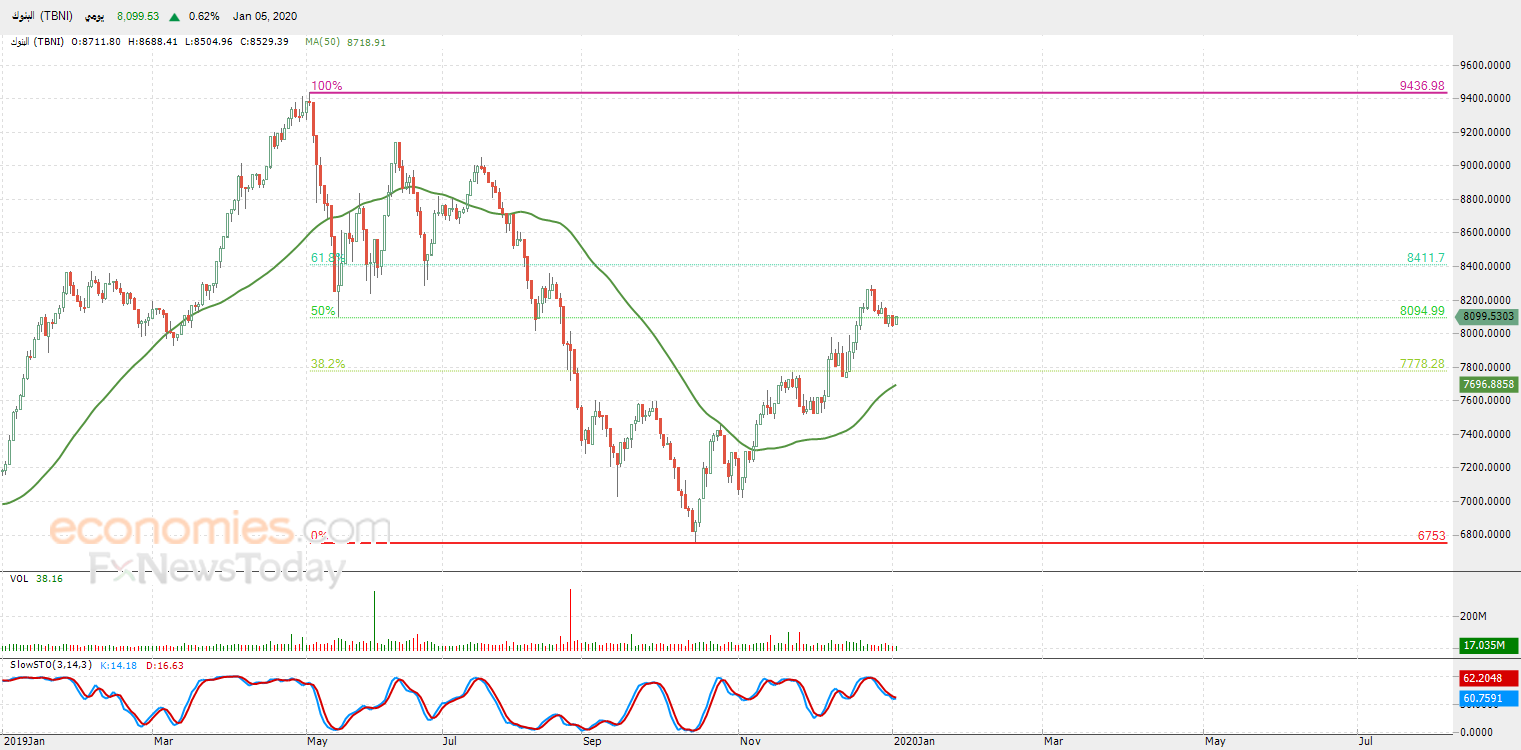Click the 7400.0000 price axis label
The image size is (1521, 750).
point(1488,434)
